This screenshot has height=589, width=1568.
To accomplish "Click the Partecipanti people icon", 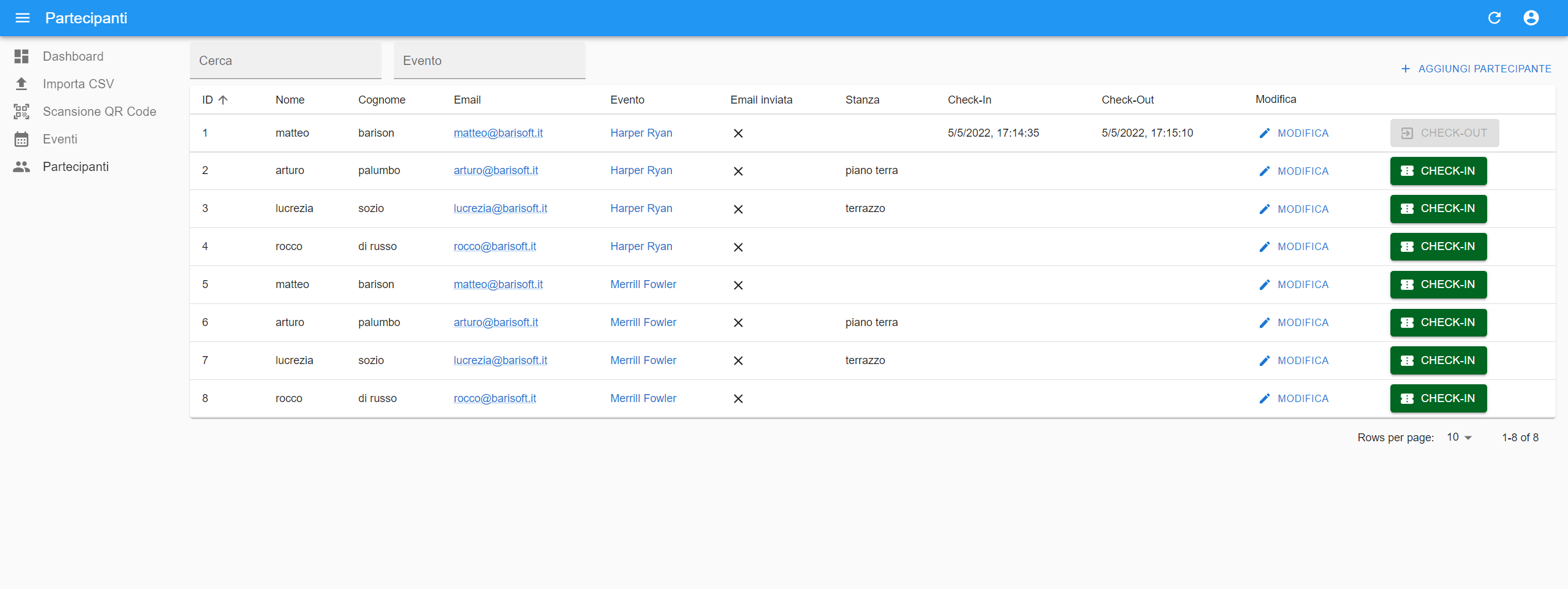I will (x=21, y=167).
